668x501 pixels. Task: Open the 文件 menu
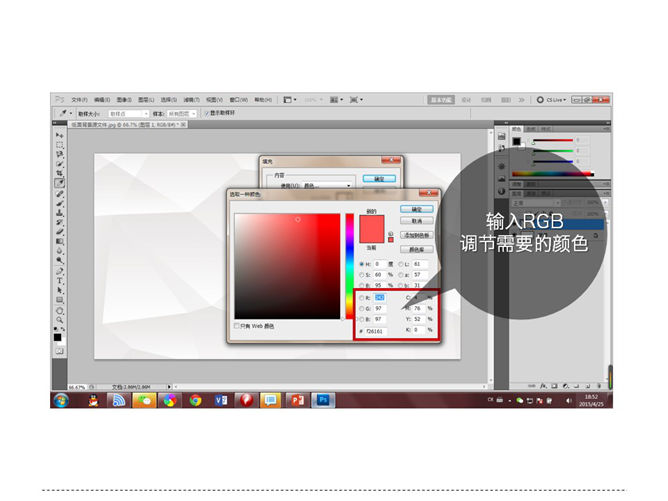click(78, 100)
